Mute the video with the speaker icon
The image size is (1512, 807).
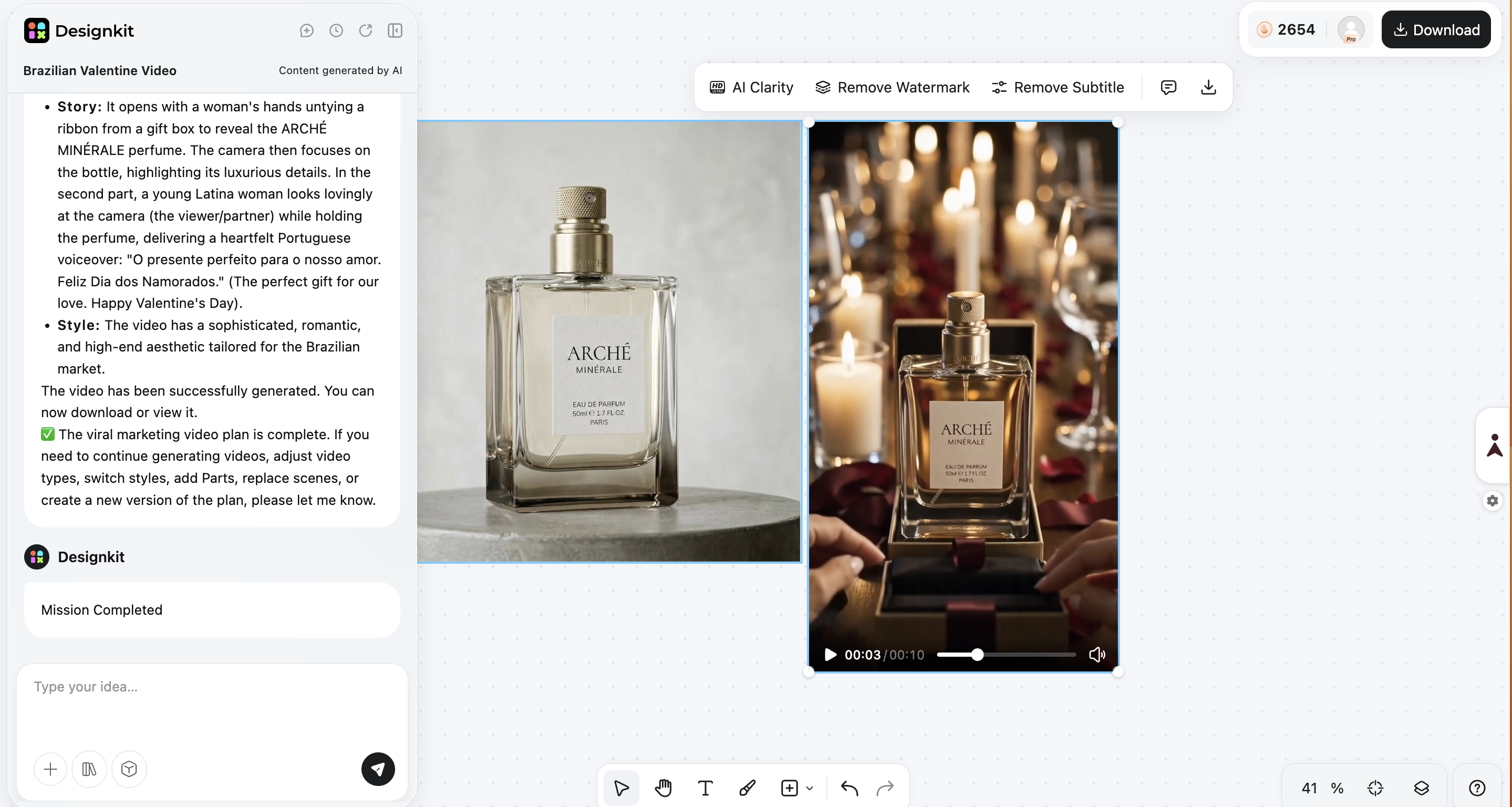(1097, 655)
